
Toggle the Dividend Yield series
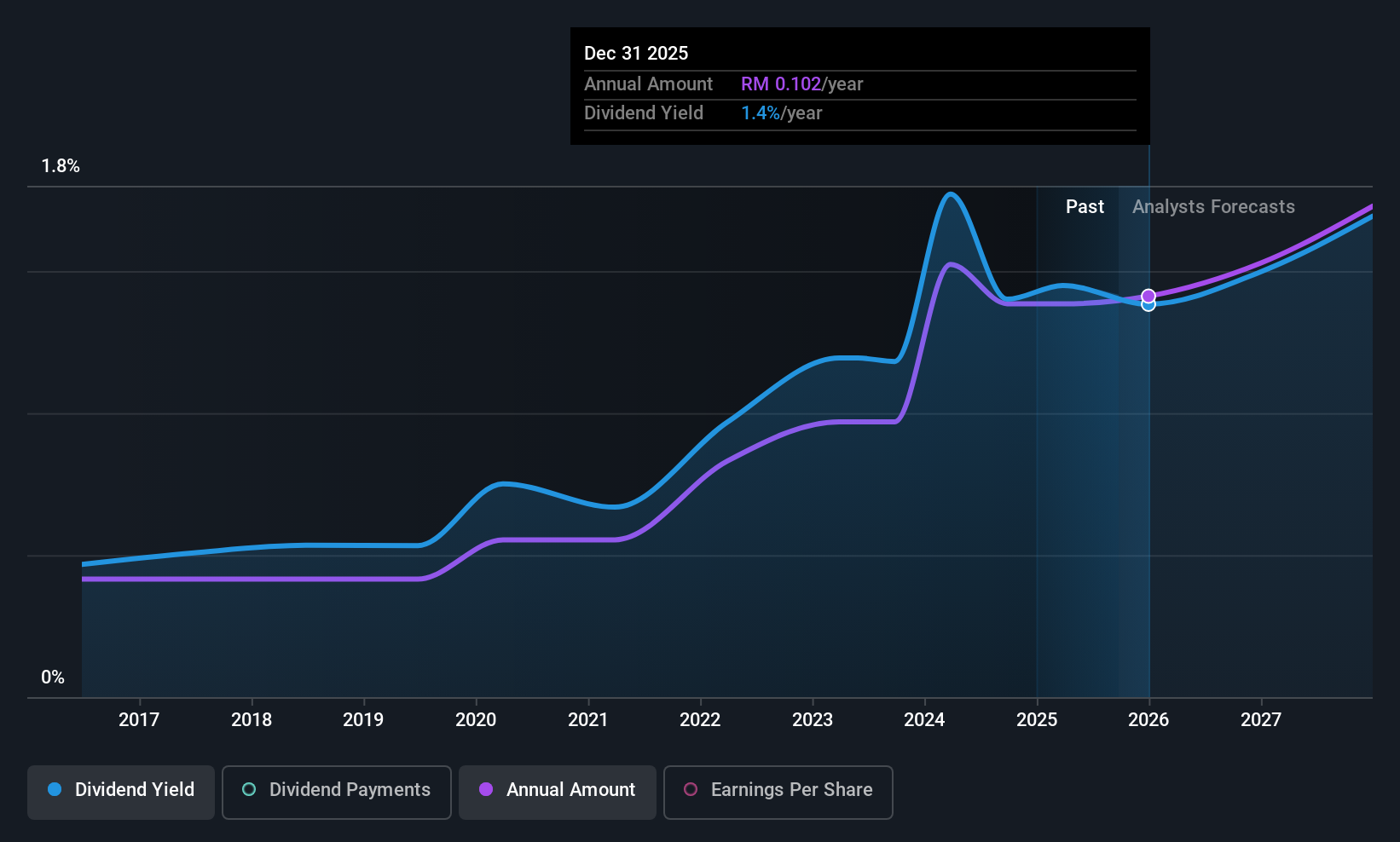[121, 792]
